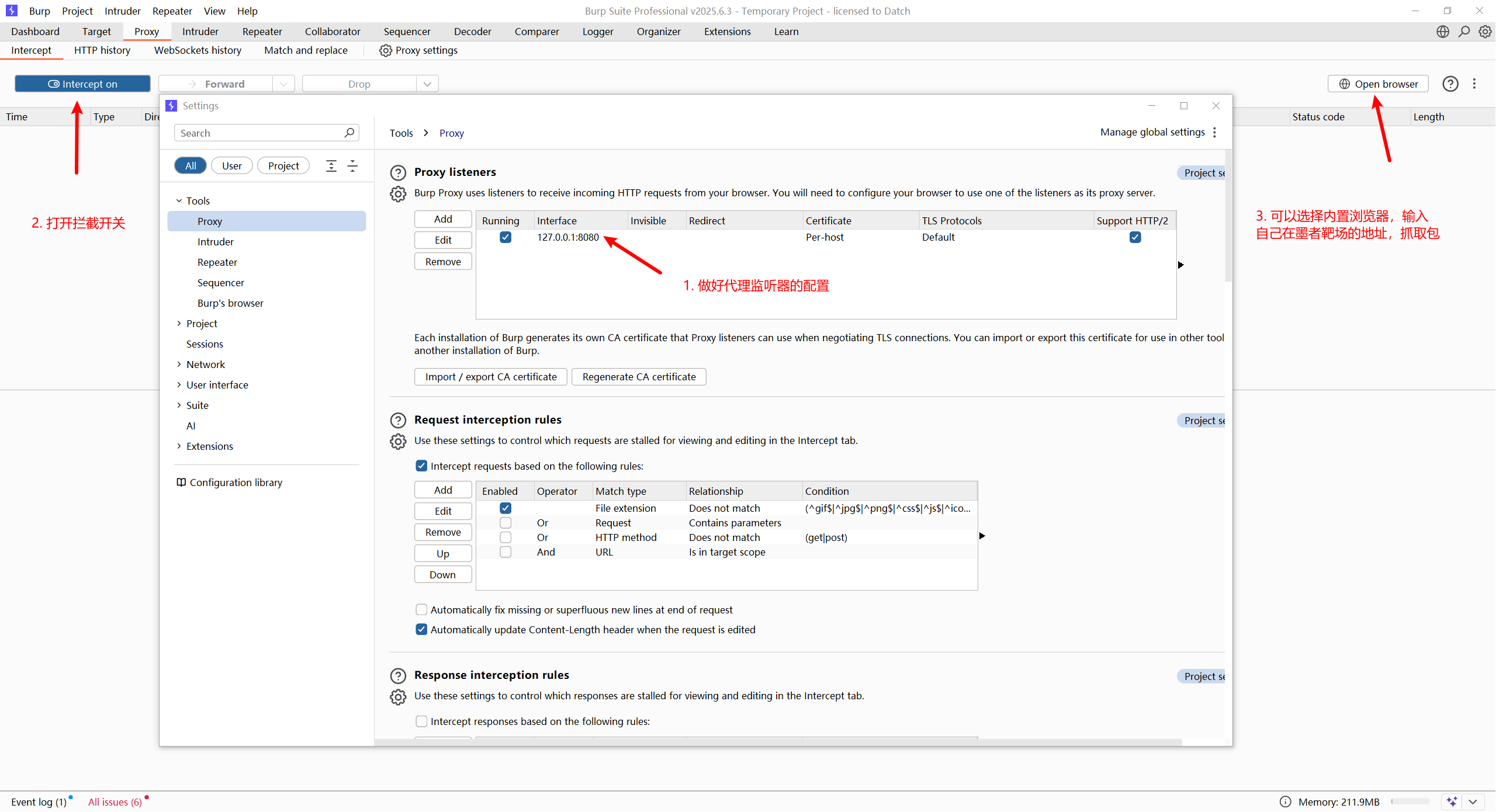Viewport: 1496px width, 812px height.
Task: Click the Configuration library book icon
Action: pyautogui.click(x=181, y=483)
